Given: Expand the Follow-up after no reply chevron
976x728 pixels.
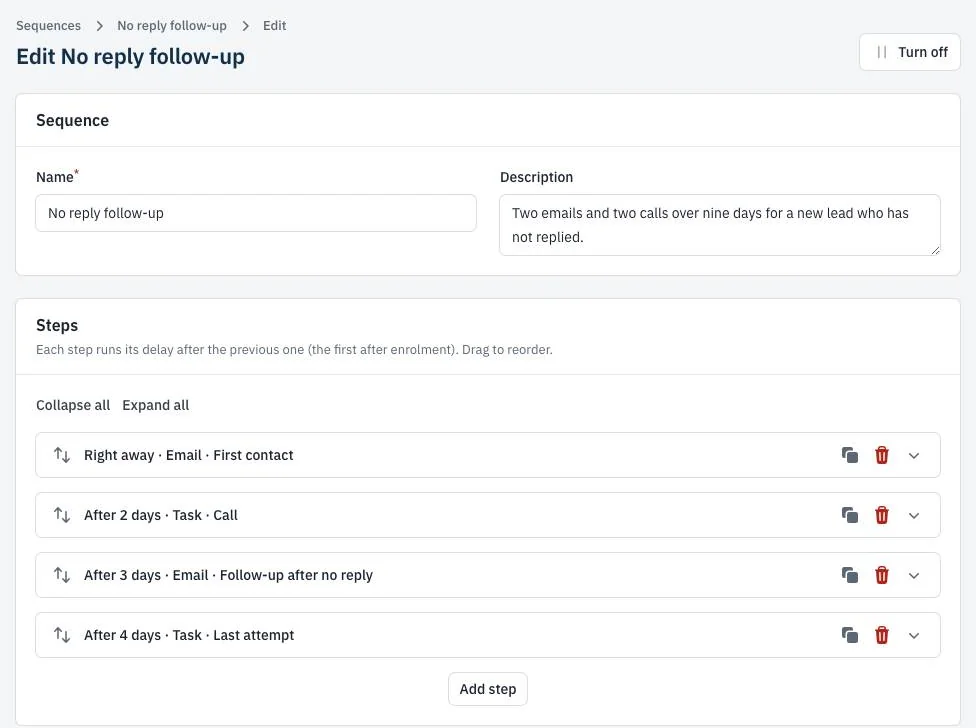Looking at the screenshot, I should click(x=914, y=576).
